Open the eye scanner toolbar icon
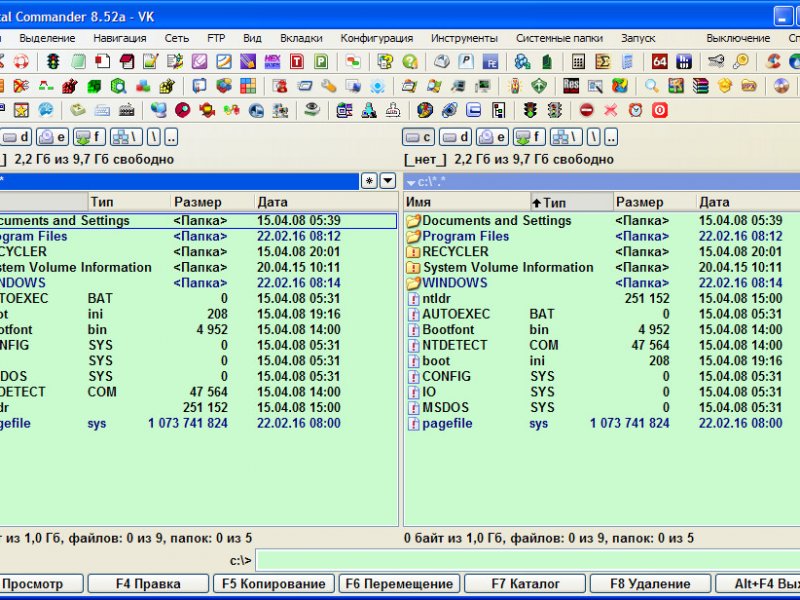Screen dimensions: 800x600 pyautogui.click(x=312, y=110)
